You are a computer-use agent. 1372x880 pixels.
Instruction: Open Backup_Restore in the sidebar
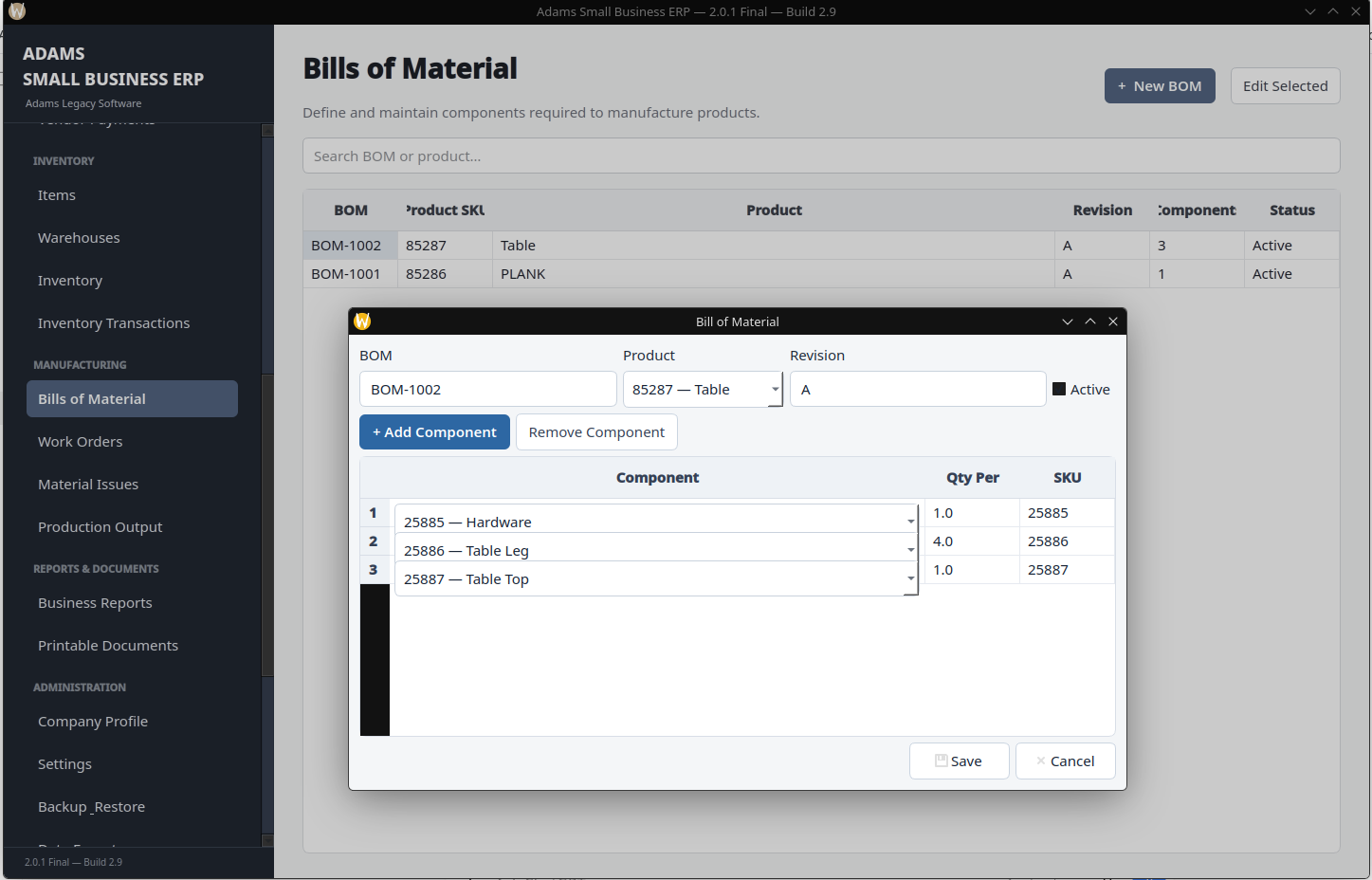(x=132, y=807)
